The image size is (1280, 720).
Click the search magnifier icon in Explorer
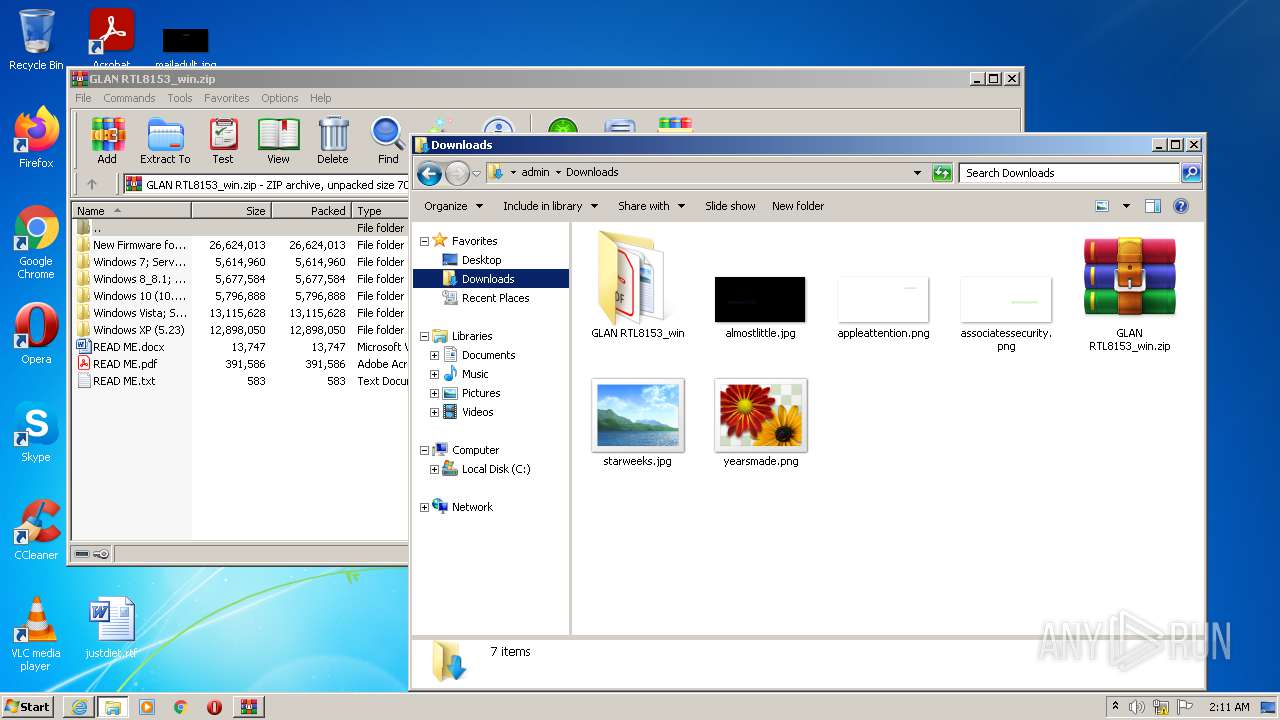[x=1191, y=173]
